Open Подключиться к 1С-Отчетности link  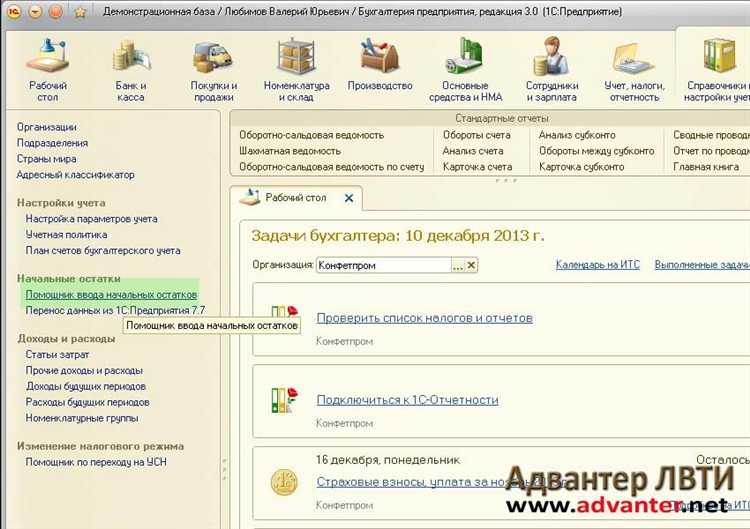407,400
